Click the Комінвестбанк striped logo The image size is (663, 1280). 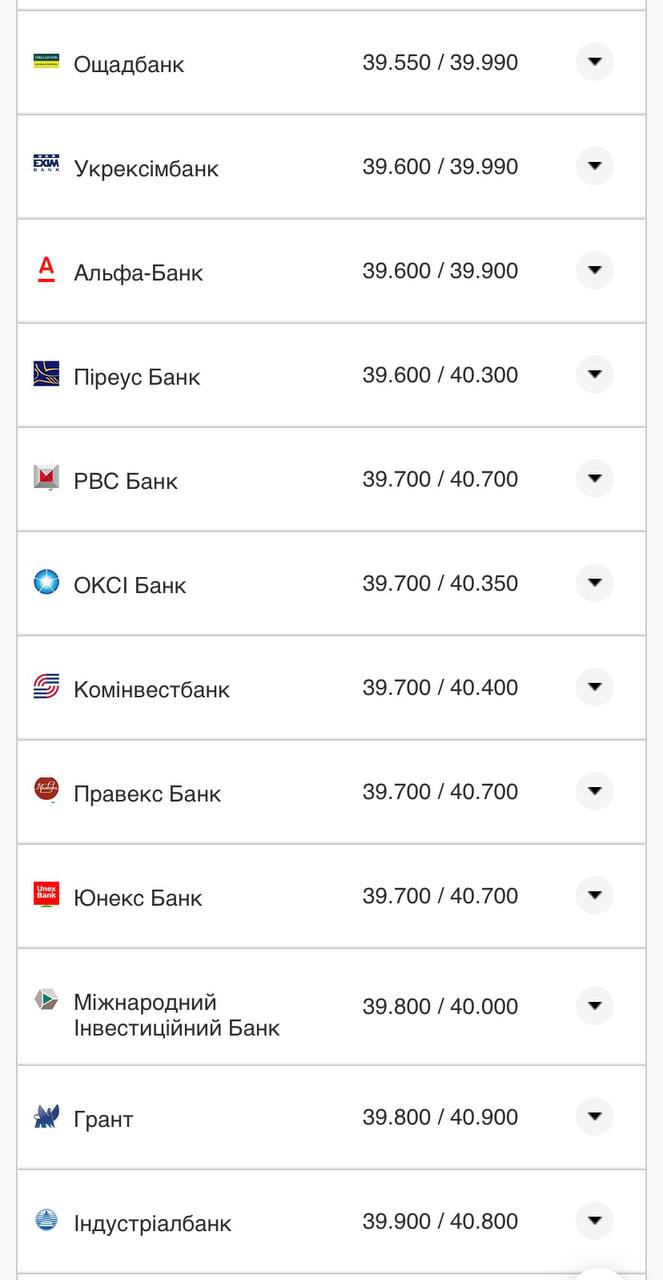pyautogui.click(x=46, y=686)
